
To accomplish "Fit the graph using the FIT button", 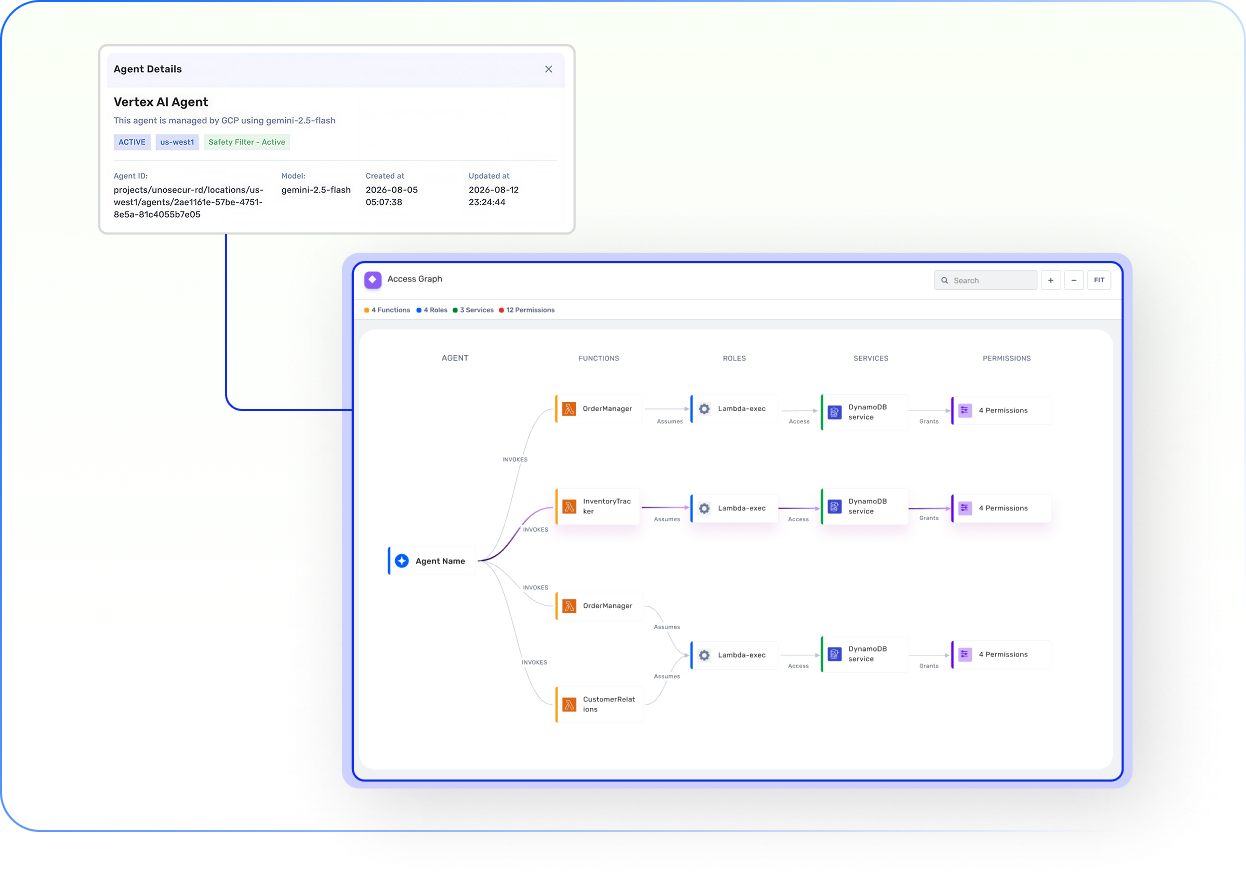I will (x=1099, y=280).
